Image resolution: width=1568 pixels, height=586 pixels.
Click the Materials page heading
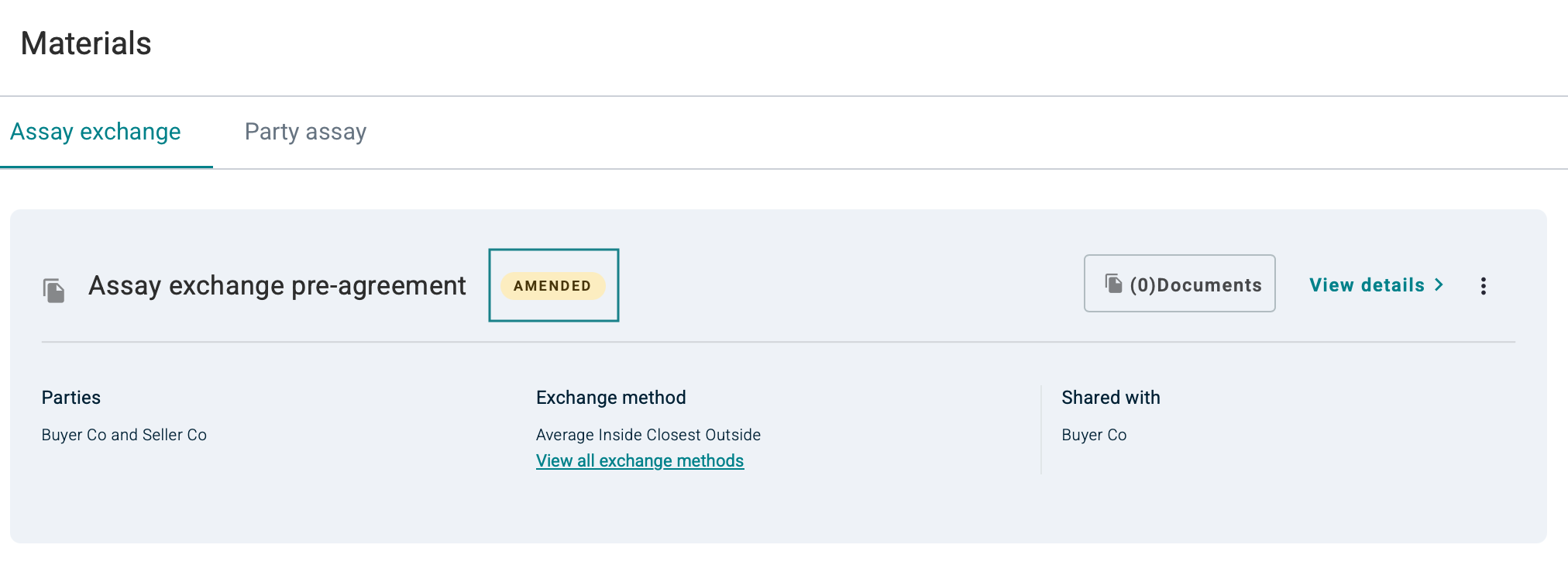(86, 43)
